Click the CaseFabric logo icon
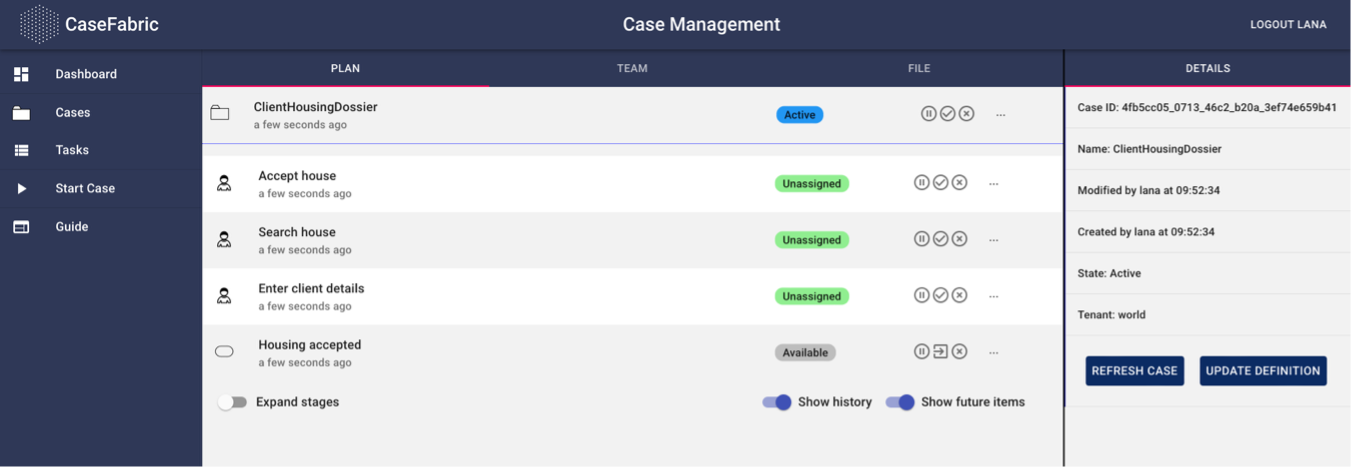The height and width of the screenshot is (470, 1353). (x=39, y=24)
